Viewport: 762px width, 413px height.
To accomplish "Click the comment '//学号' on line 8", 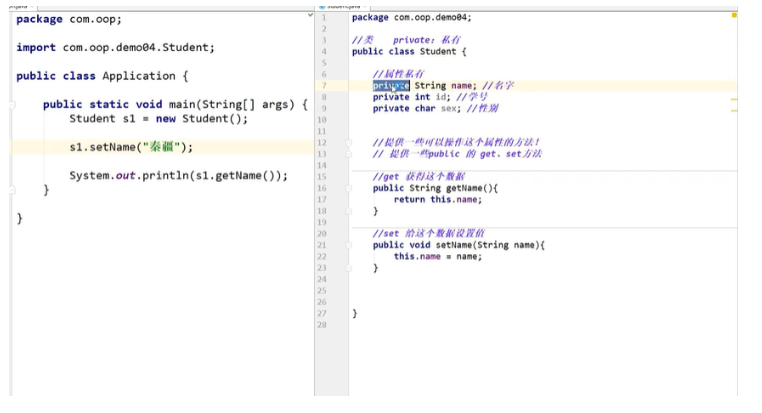I will click(x=471, y=97).
